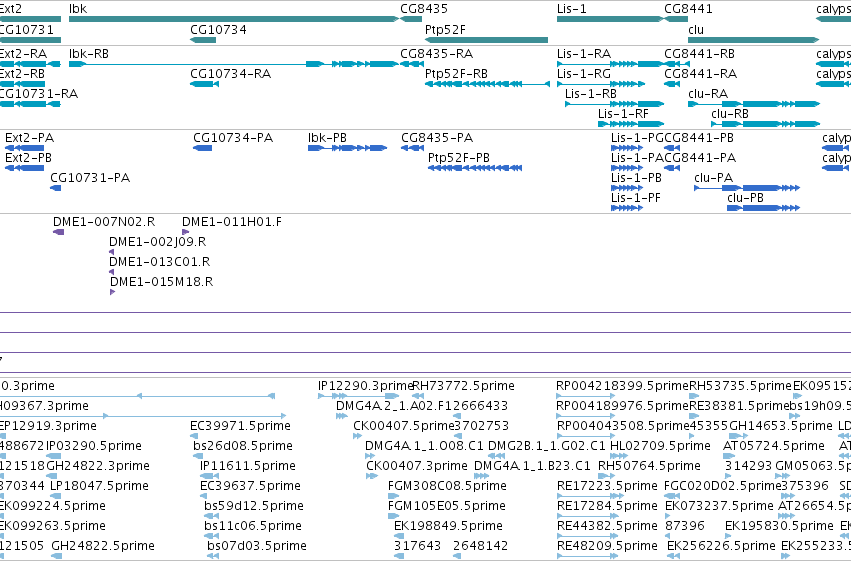851x561 pixels.
Task: Select protein Ptp52F-PB label
Action: tap(459, 158)
